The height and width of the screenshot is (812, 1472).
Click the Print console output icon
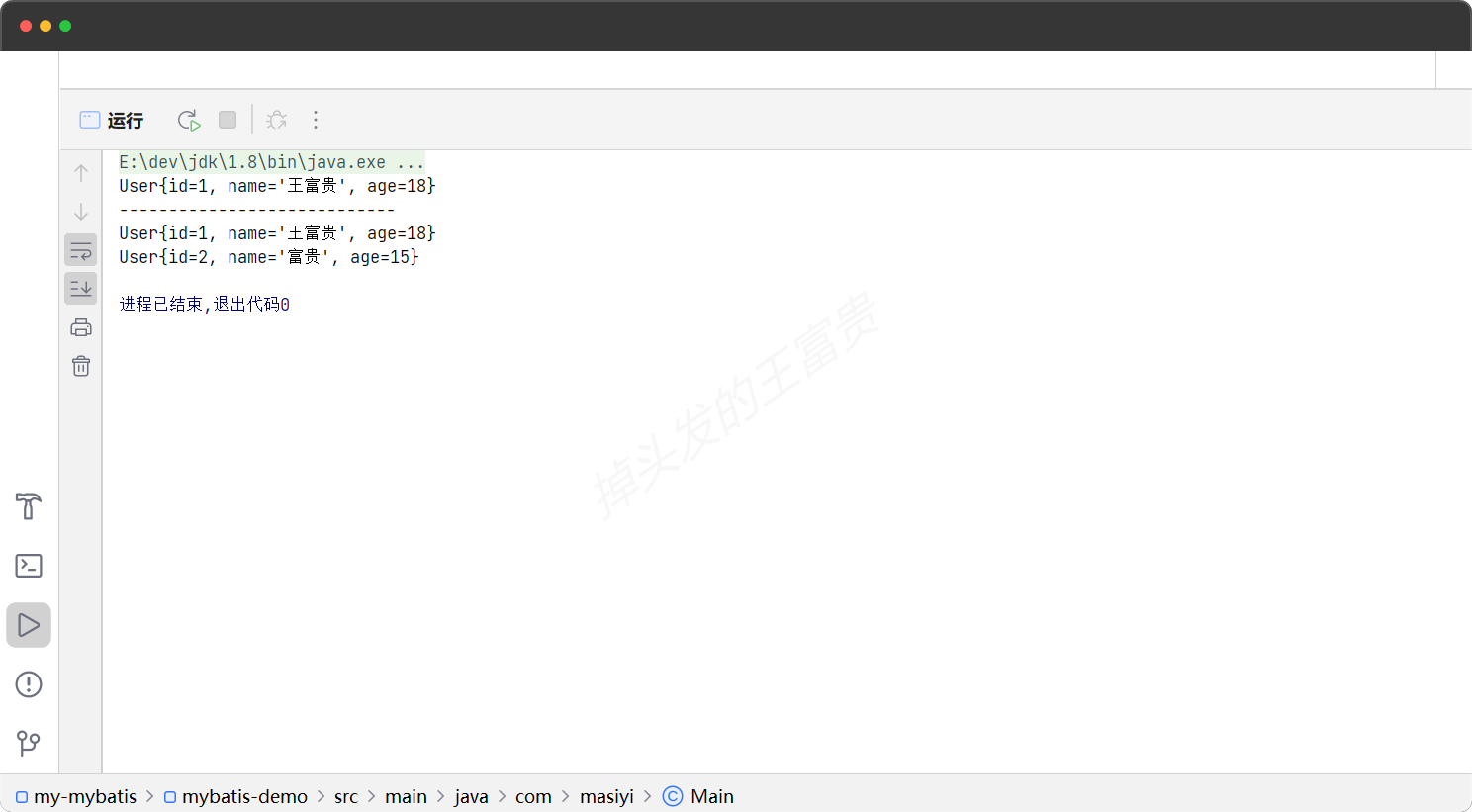click(81, 327)
